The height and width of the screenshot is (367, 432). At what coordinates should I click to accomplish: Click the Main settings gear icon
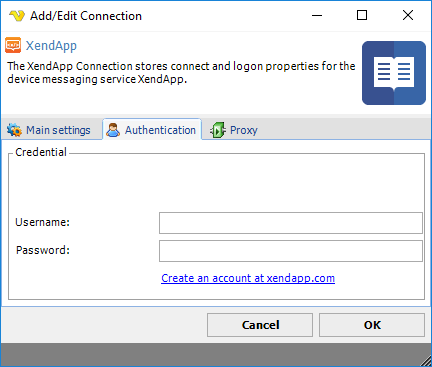click(x=14, y=130)
